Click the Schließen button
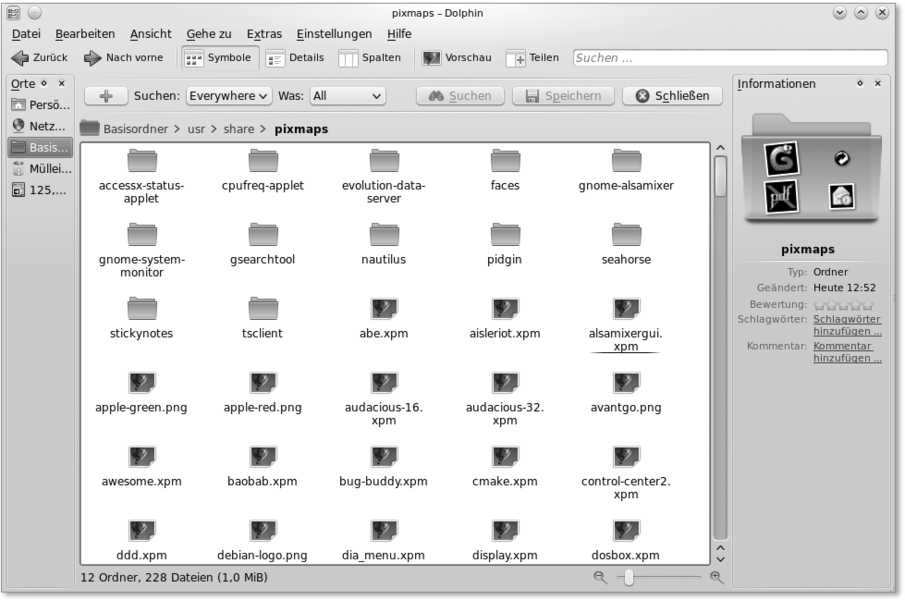This screenshot has height=600, width=905. tap(672, 96)
